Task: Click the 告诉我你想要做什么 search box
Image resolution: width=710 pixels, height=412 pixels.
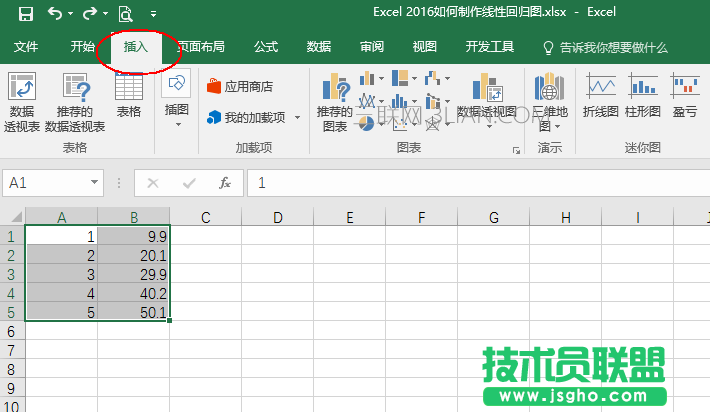Action: 605,47
